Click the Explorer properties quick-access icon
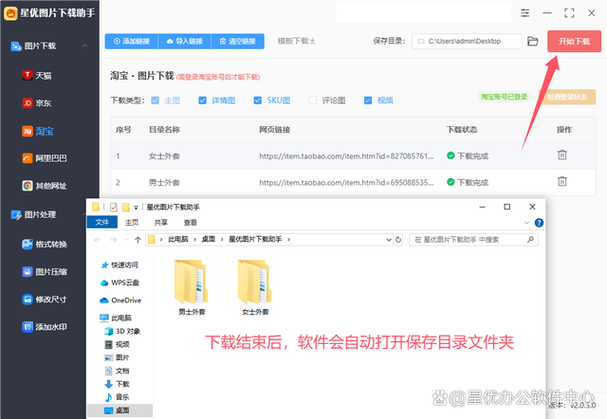Image resolution: width=607 pixels, height=419 pixels. tap(113, 208)
